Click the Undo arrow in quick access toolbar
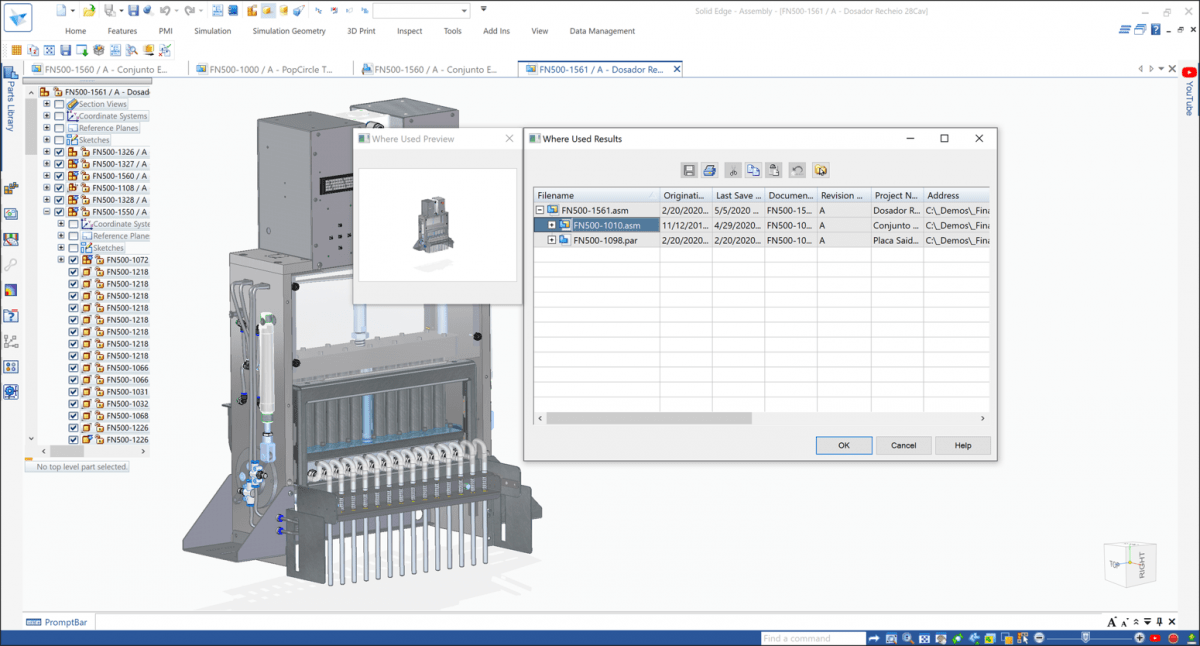The height and width of the screenshot is (646, 1200). [163, 10]
